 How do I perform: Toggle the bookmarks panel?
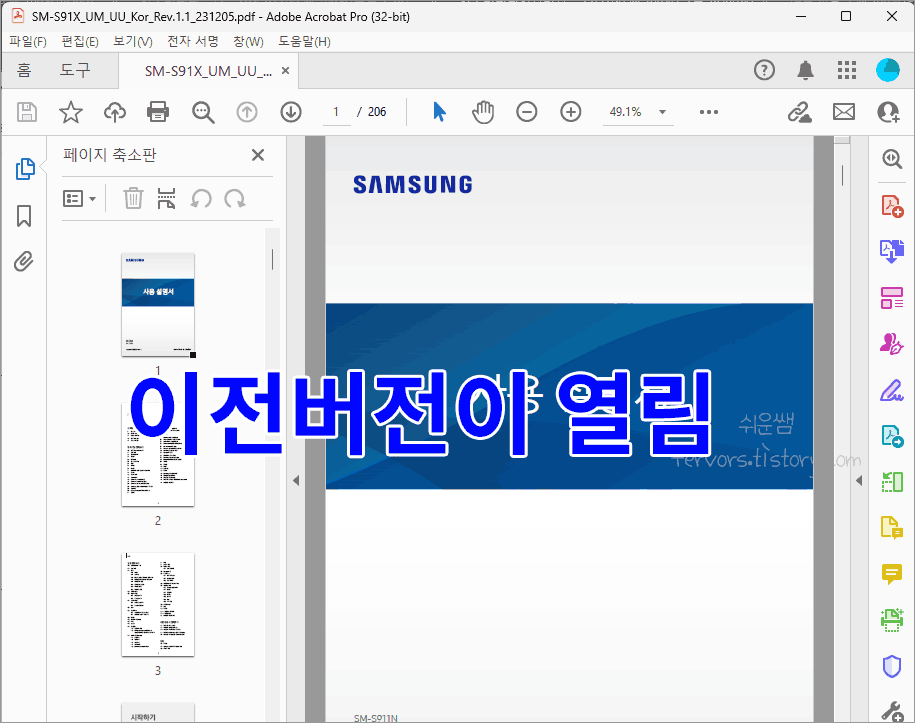pyautogui.click(x=23, y=216)
